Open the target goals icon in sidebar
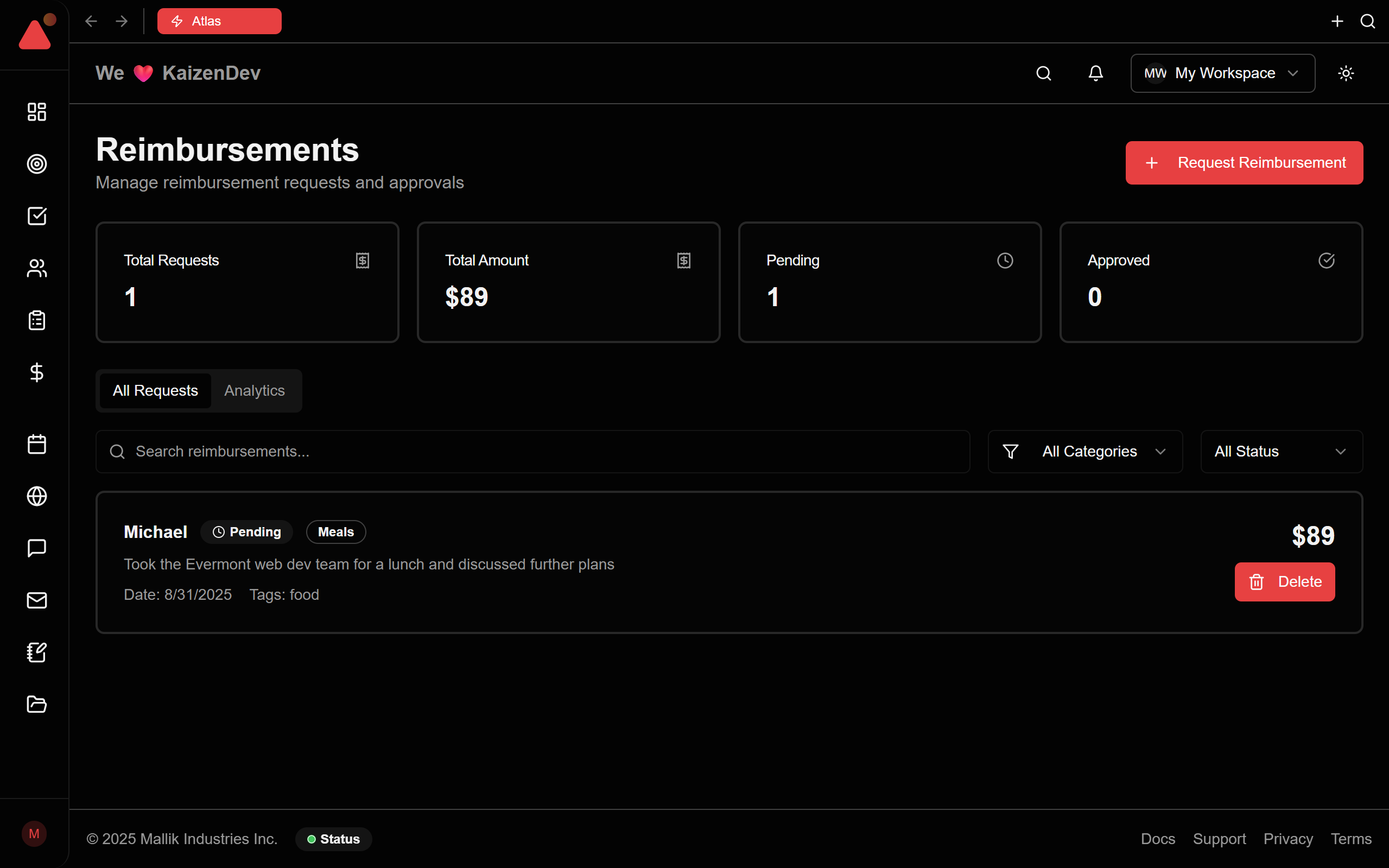 click(37, 164)
